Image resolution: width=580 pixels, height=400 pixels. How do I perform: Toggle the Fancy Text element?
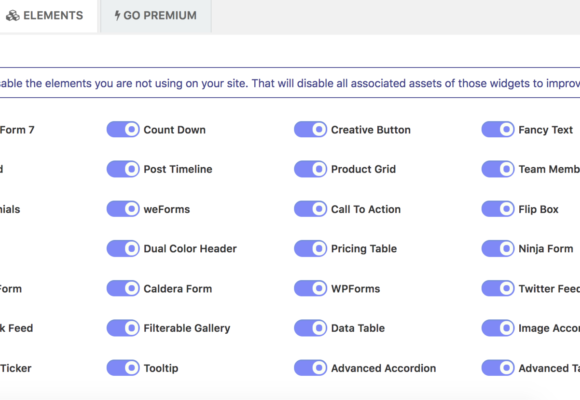point(498,130)
